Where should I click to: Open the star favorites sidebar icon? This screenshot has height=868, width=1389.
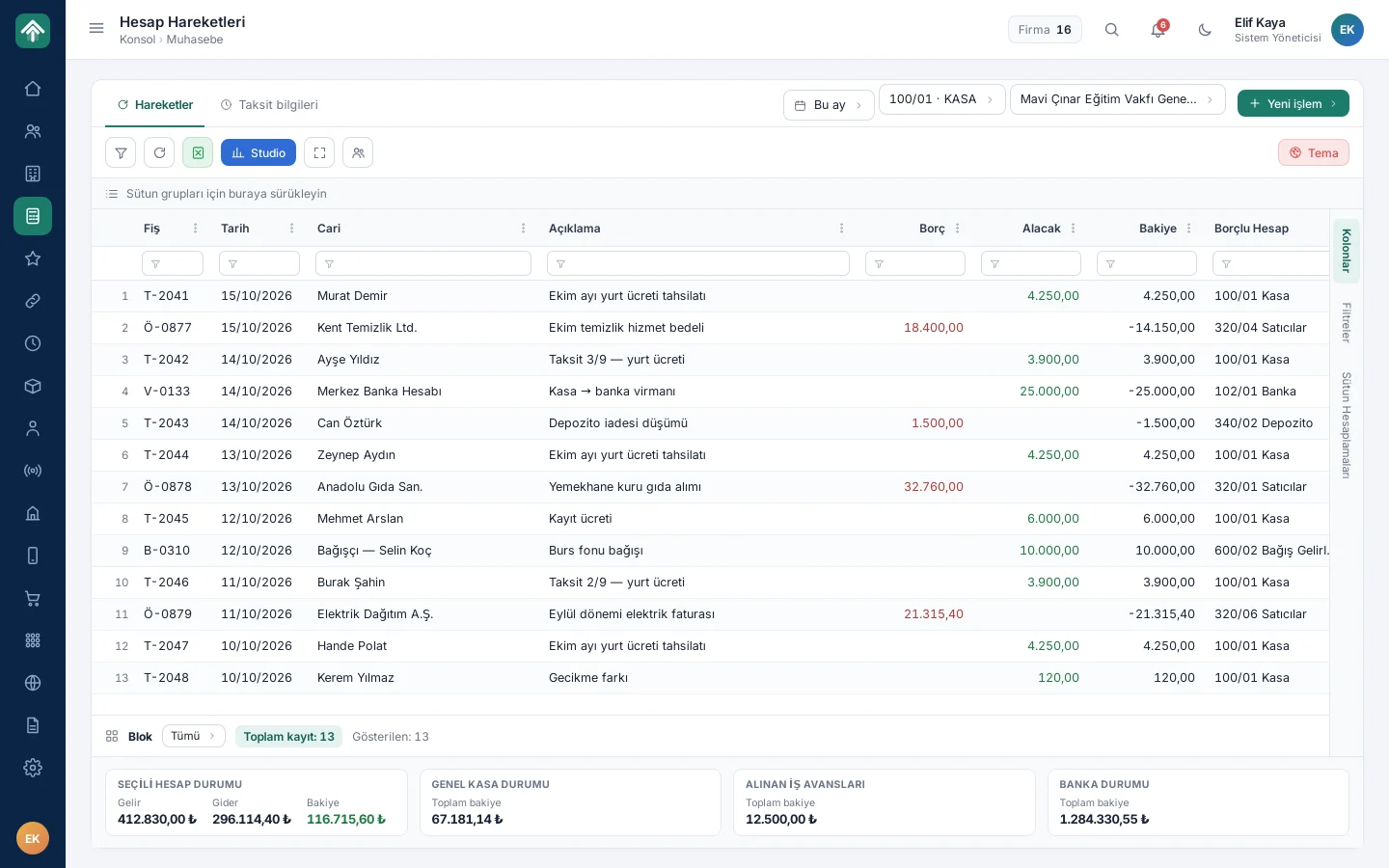coord(33,258)
